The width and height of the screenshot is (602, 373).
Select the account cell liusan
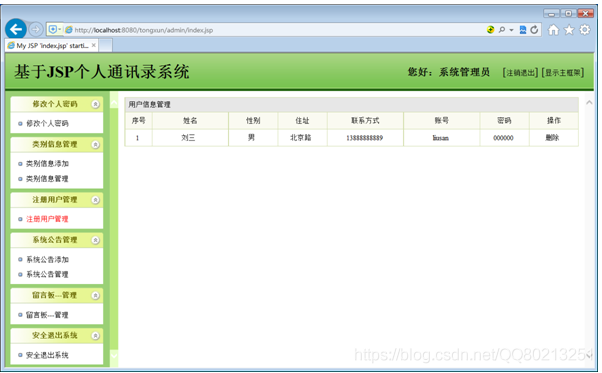(441, 138)
